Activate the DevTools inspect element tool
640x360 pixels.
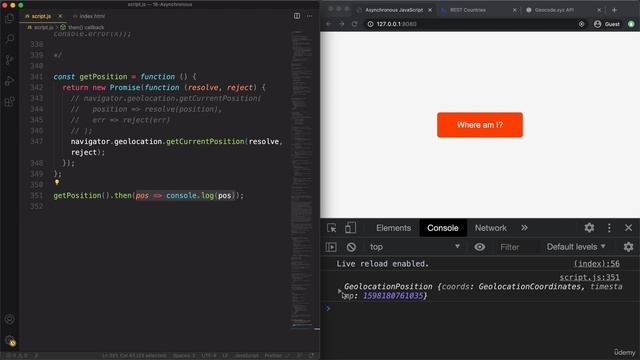(x=331, y=228)
